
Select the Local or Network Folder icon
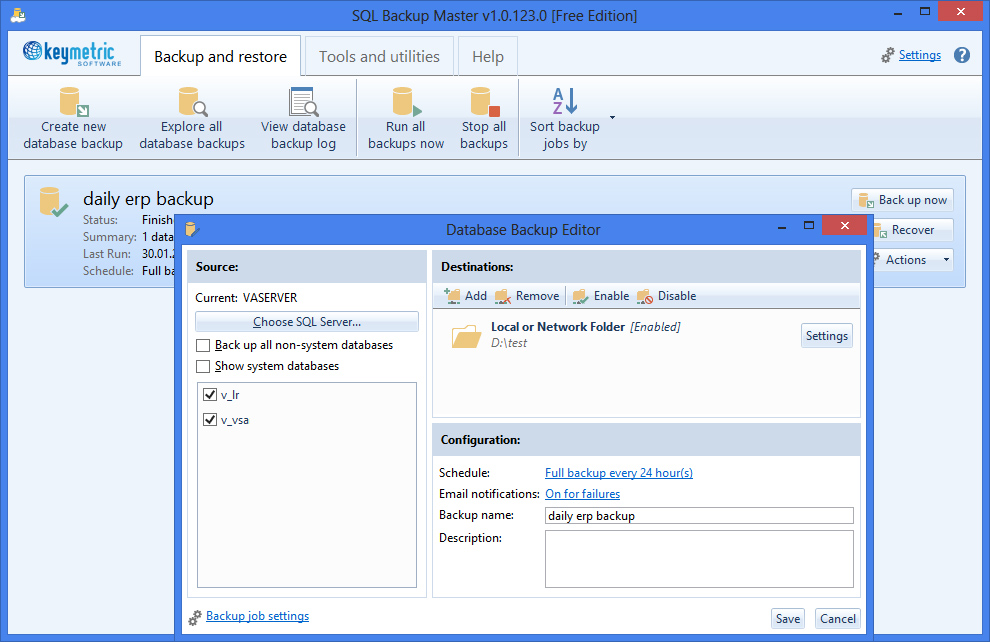point(467,336)
